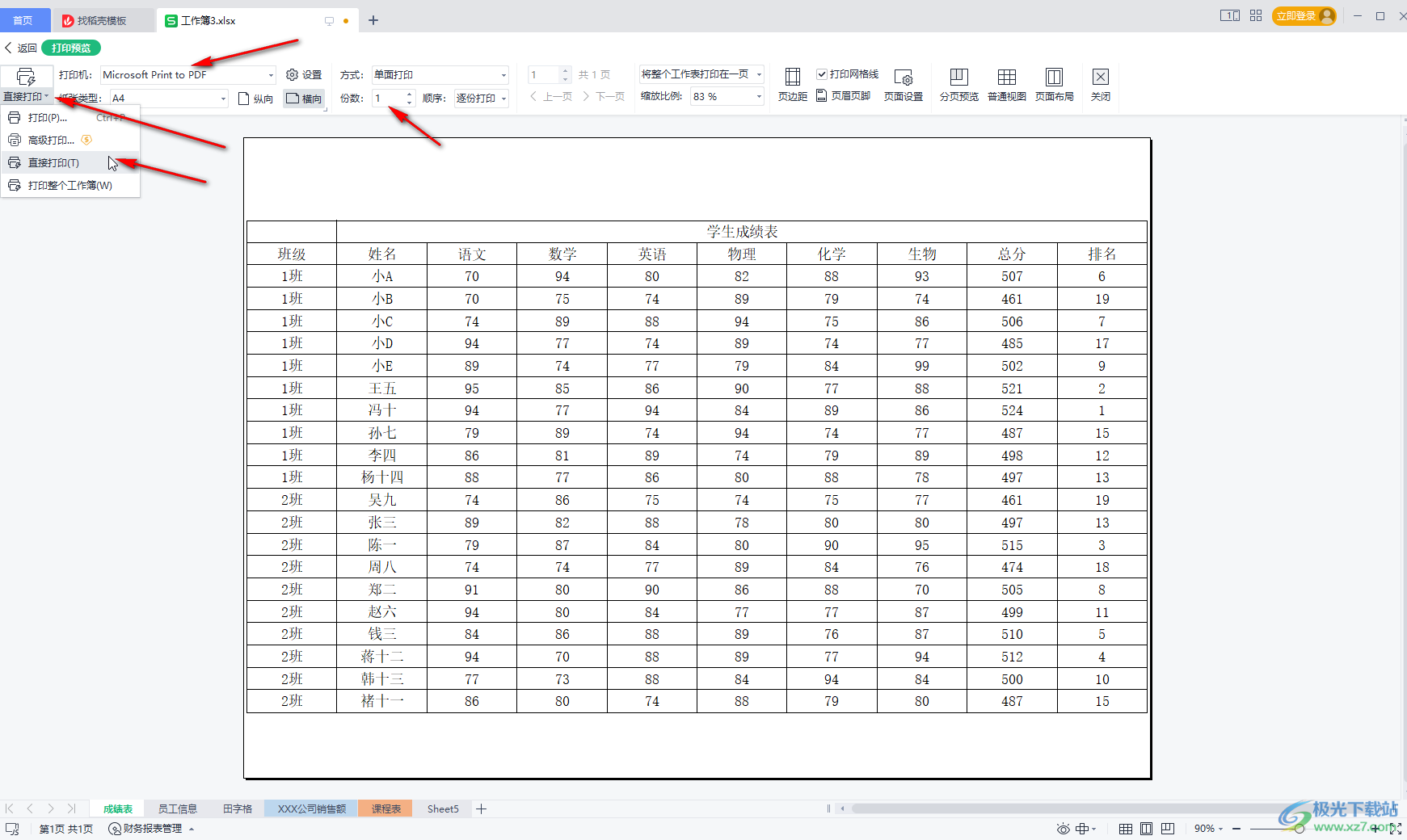Click the 学生成绩表 title cell
The height and width of the screenshot is (840, 1407).
[742, 232]
